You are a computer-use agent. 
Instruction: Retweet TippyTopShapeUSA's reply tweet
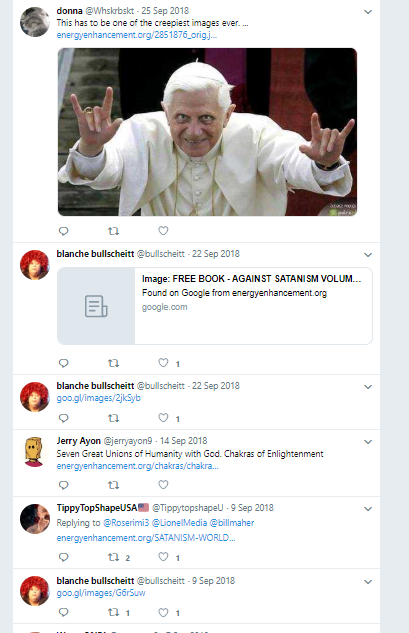(113, 557)
